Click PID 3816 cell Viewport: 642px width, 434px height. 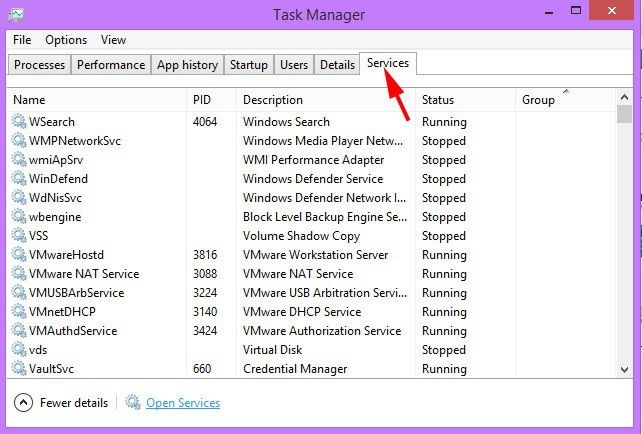(x=205, y=255)
